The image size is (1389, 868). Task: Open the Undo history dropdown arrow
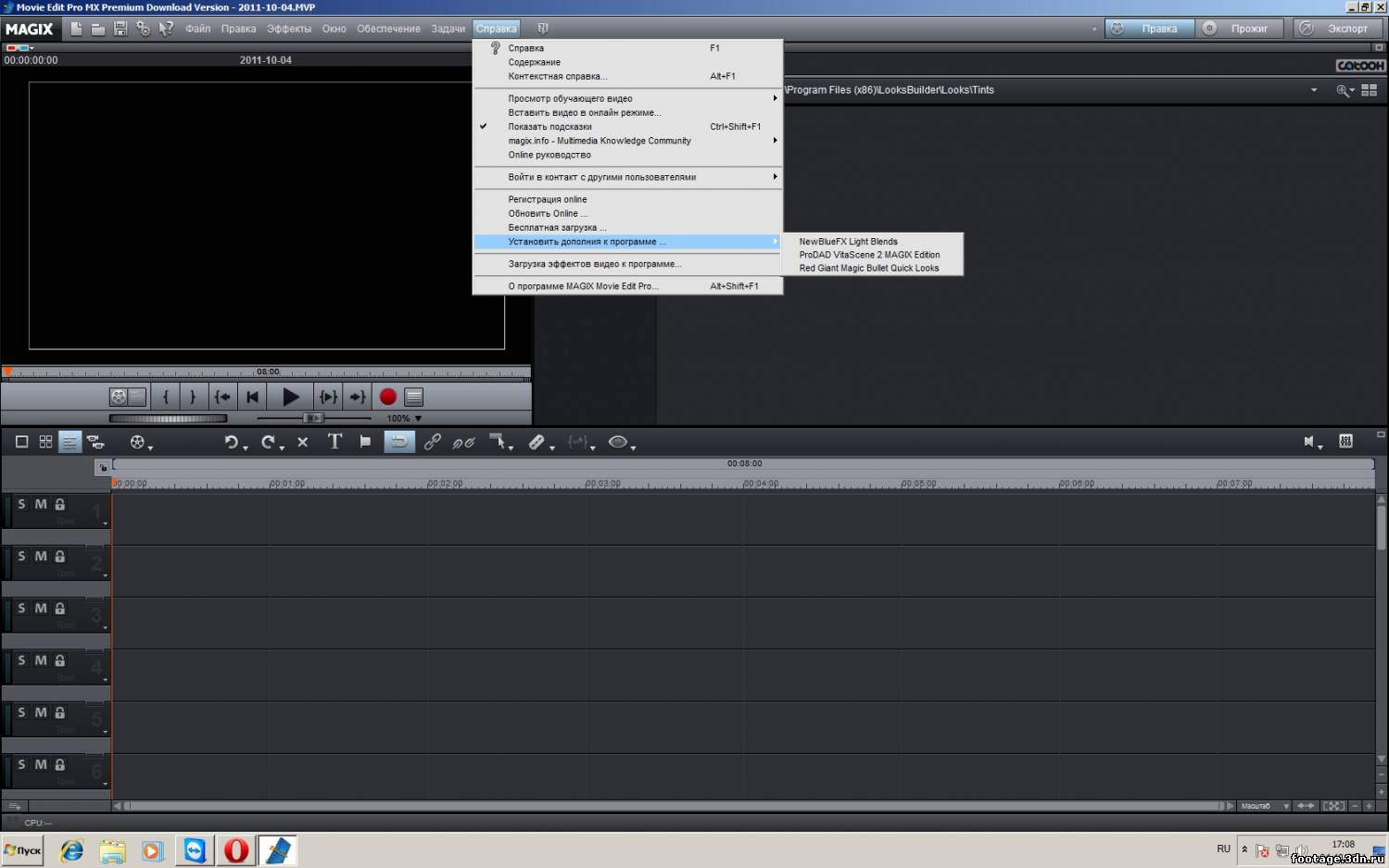tap(246, 447)
